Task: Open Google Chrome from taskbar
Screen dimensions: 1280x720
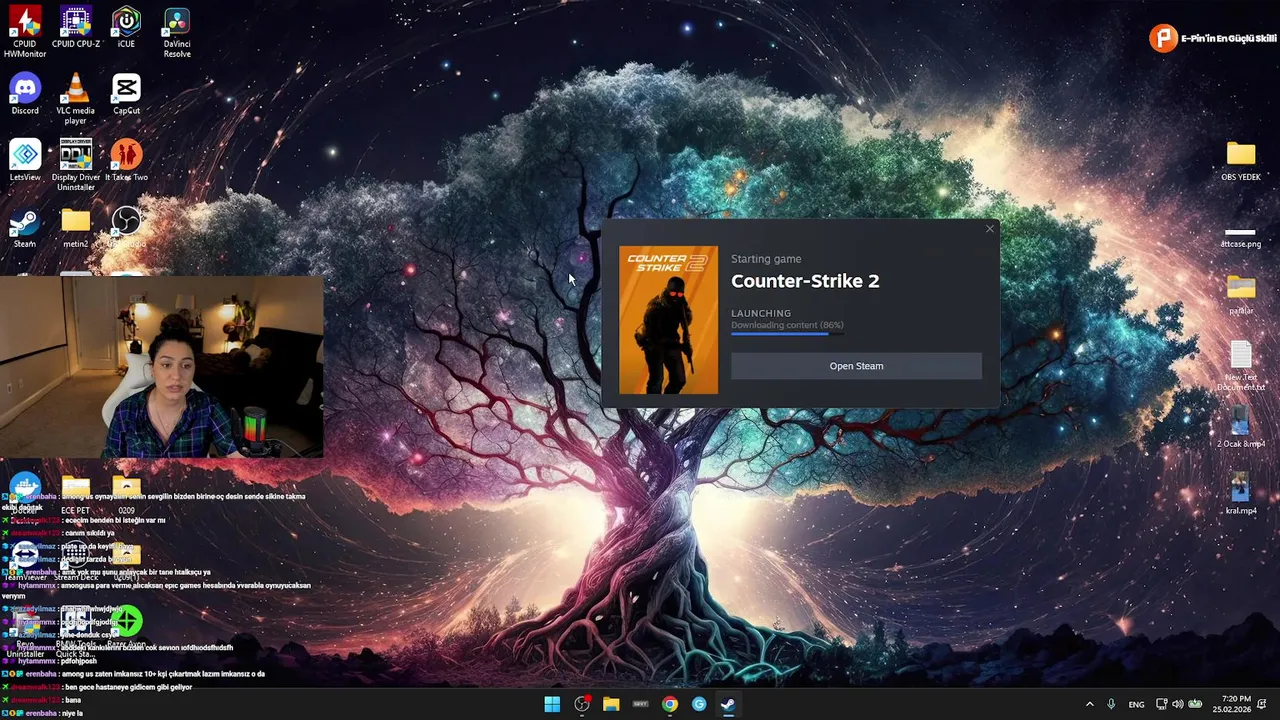Action: click(x=669, y=704)
